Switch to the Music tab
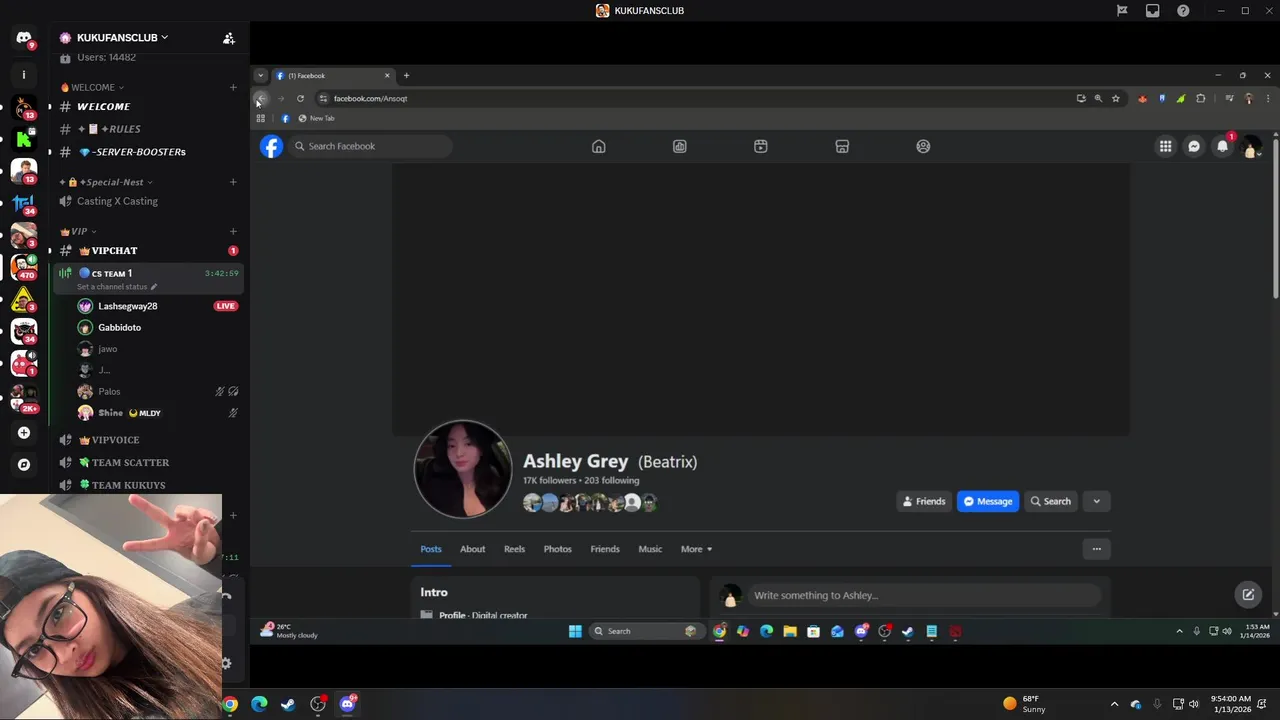The height and width of the screenshot is (720, 1280). (650, 549)
